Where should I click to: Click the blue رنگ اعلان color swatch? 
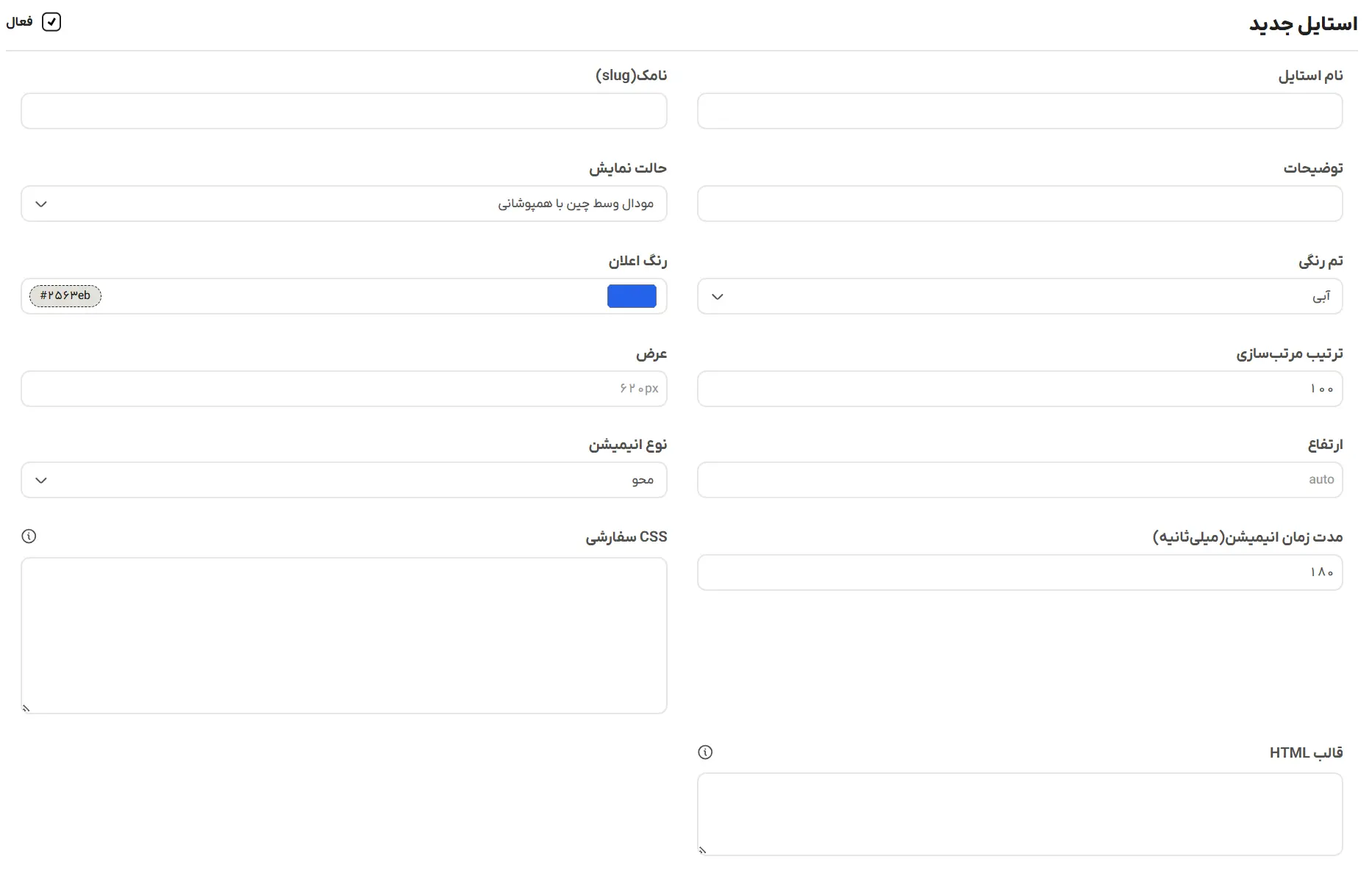tap(632, 296)
